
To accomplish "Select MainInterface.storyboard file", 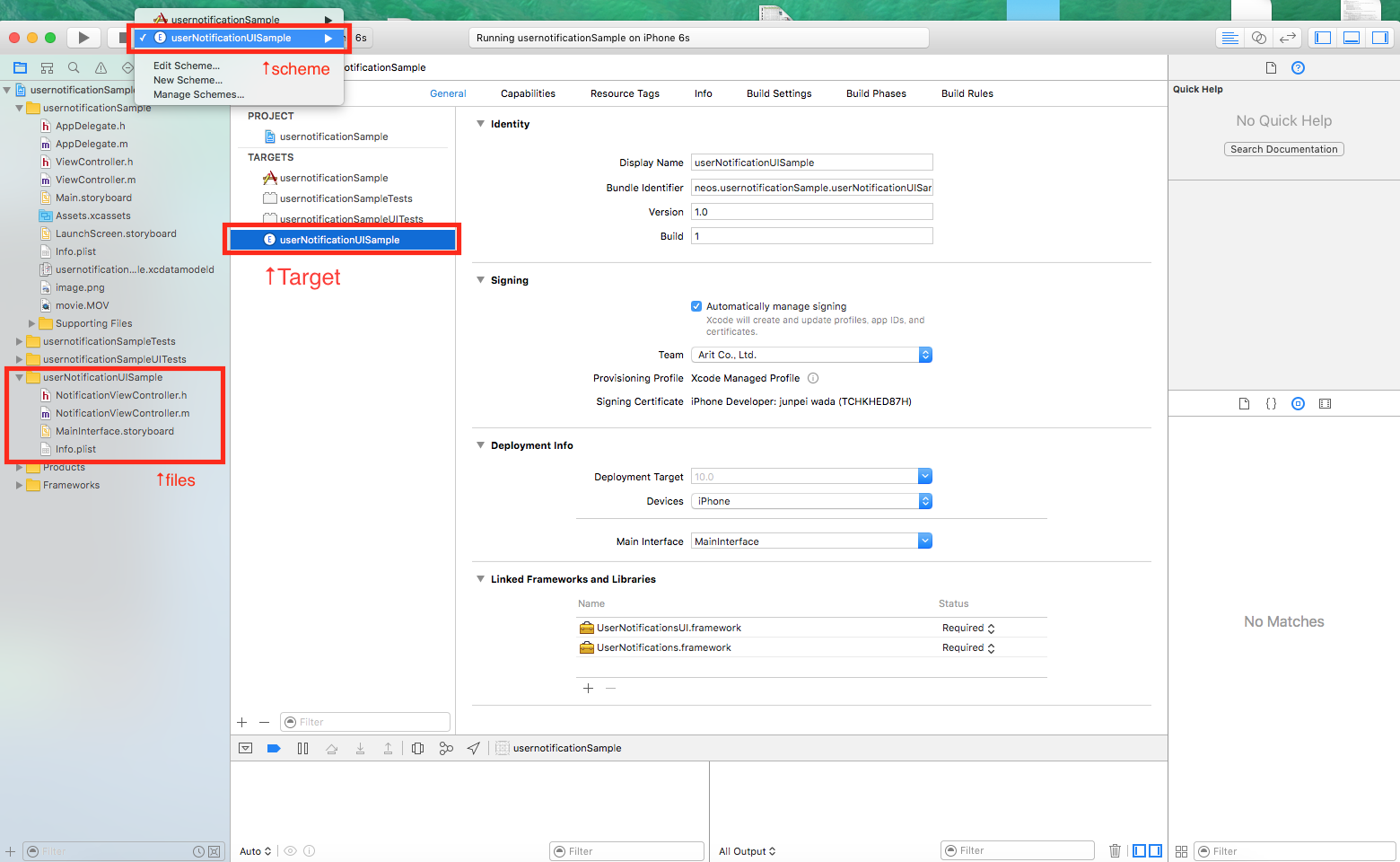I will pos(115,431).
